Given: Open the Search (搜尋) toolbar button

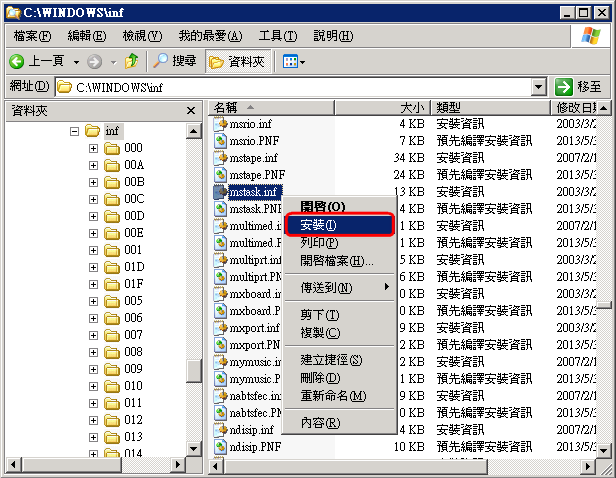Looking at the screenshot, I should [x=174, y=61].
